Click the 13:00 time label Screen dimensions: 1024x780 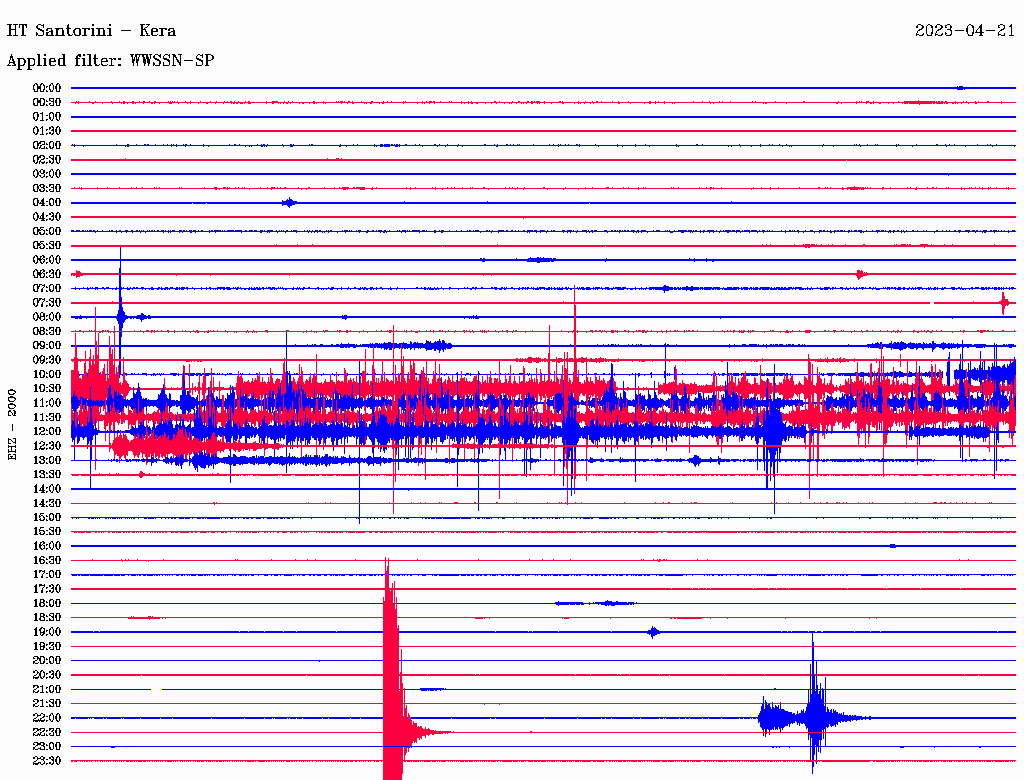[47, 461]
